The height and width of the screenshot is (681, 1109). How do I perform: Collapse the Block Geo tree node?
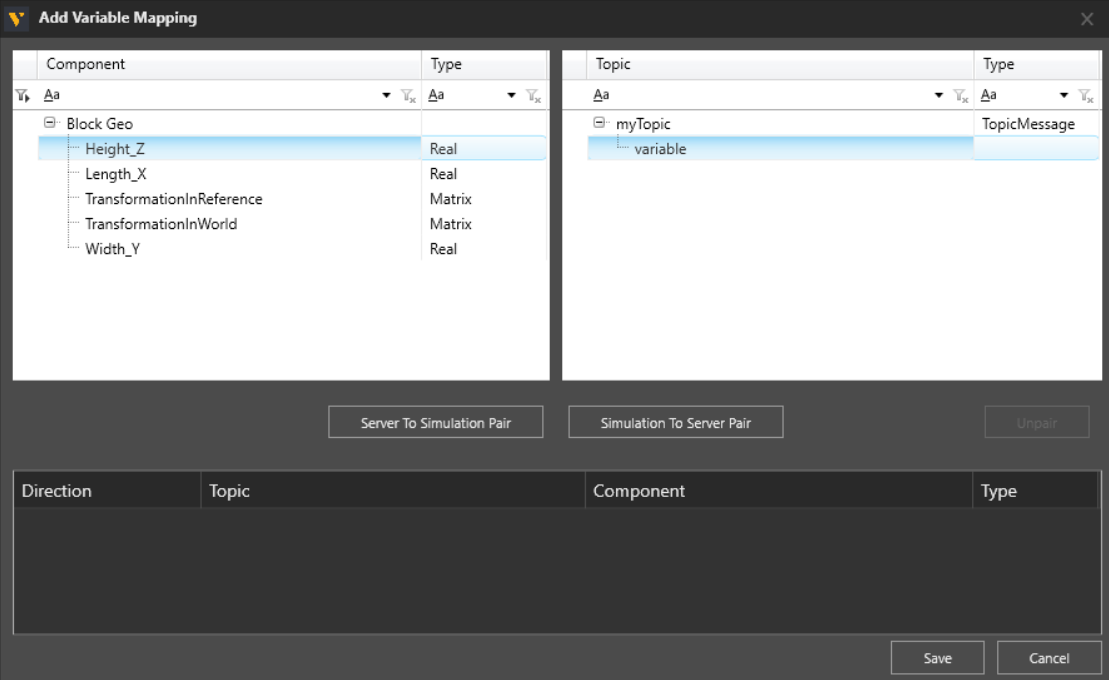click(49, 124)
